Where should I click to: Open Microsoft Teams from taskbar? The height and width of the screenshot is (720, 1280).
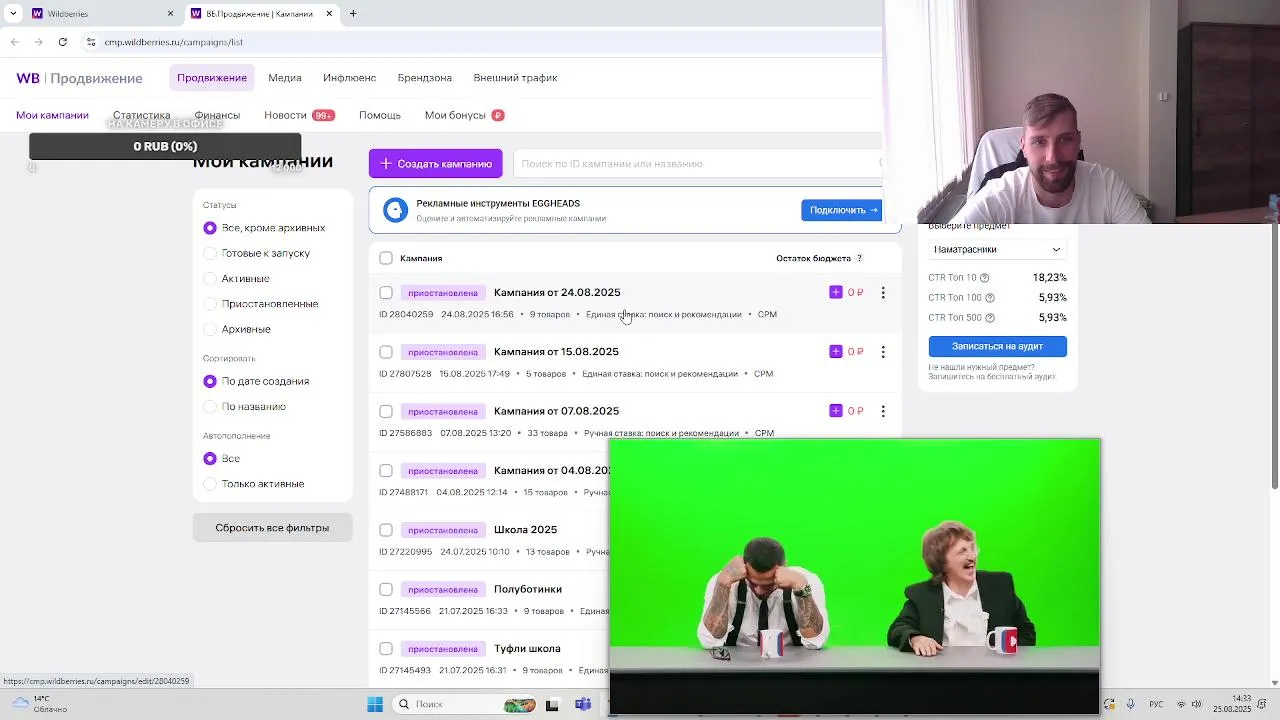583,704
